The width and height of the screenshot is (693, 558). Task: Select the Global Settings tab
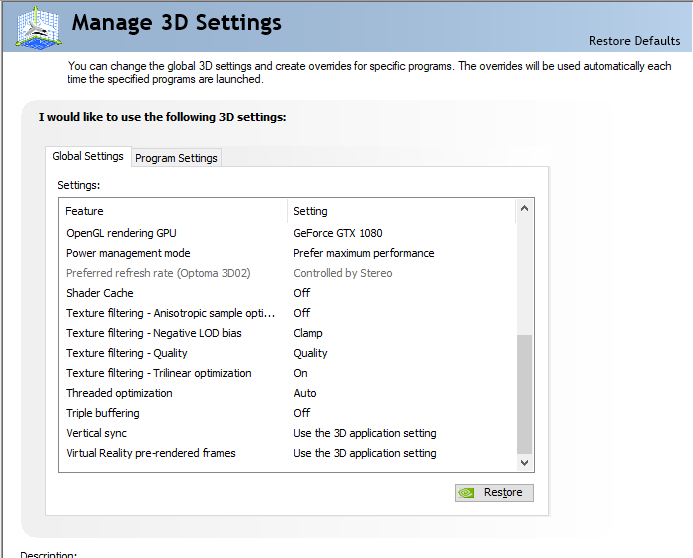point(88,156)
